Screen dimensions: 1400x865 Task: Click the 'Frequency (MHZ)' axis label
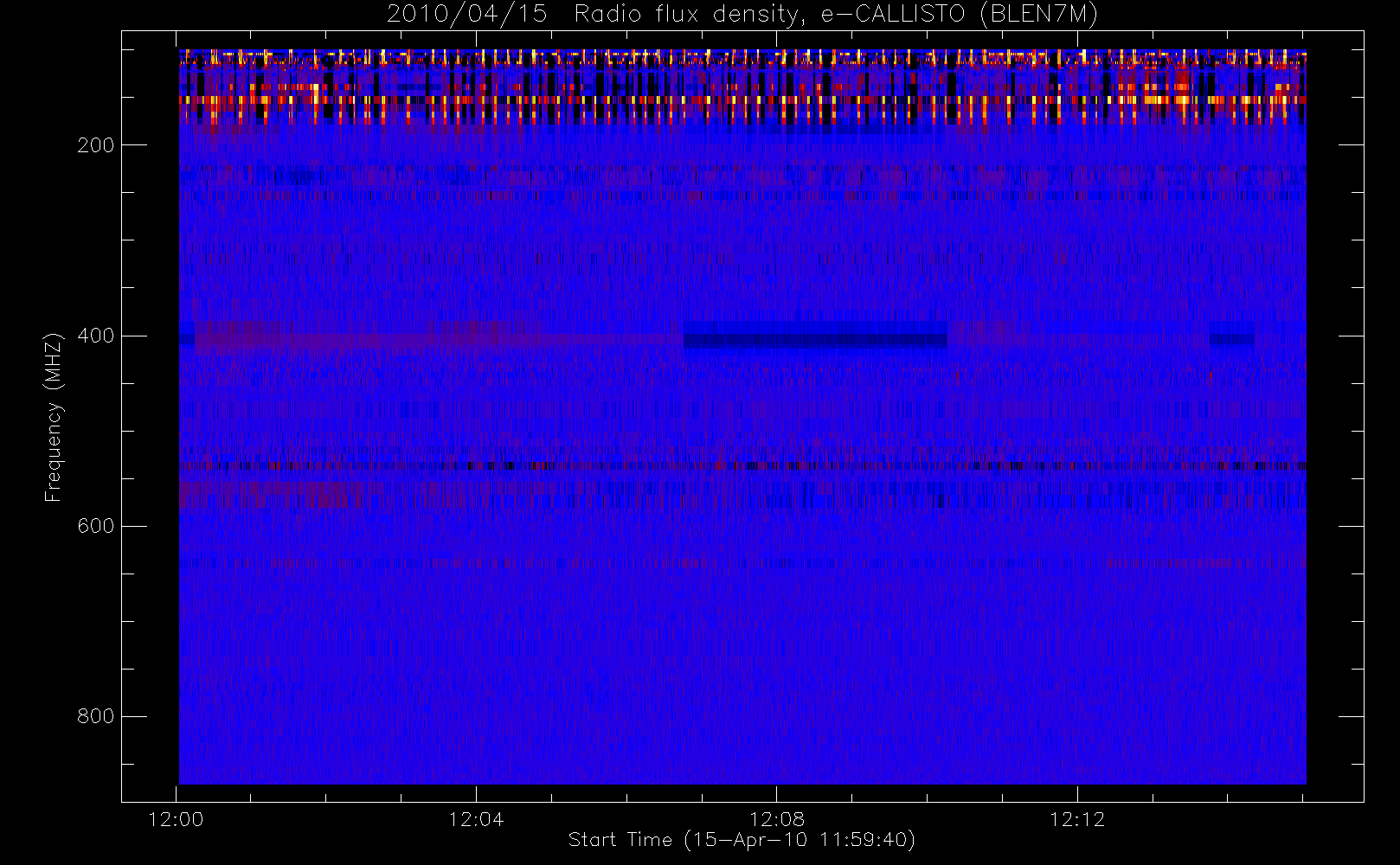pos(54,417)
